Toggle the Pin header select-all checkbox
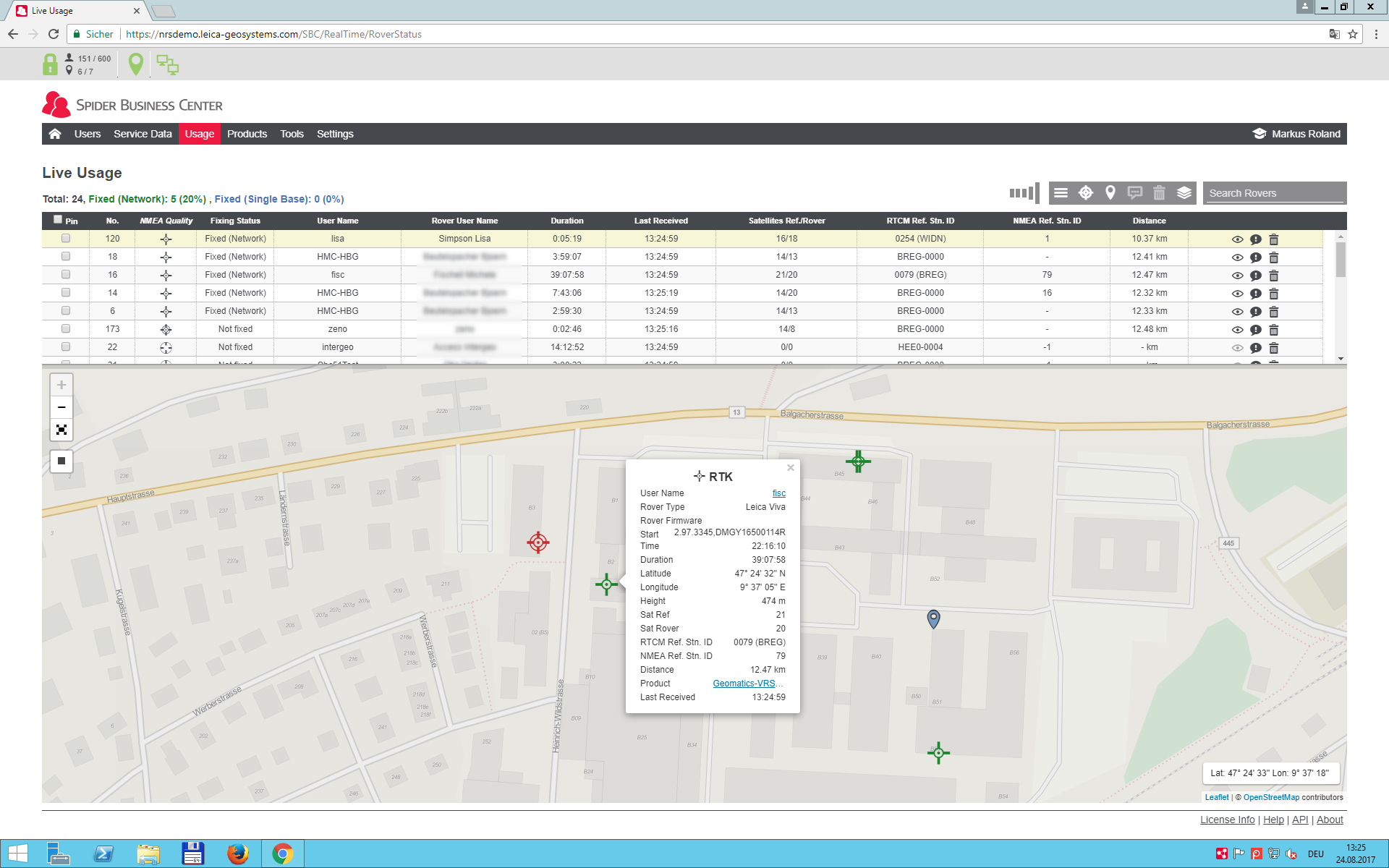 [58, 219]
